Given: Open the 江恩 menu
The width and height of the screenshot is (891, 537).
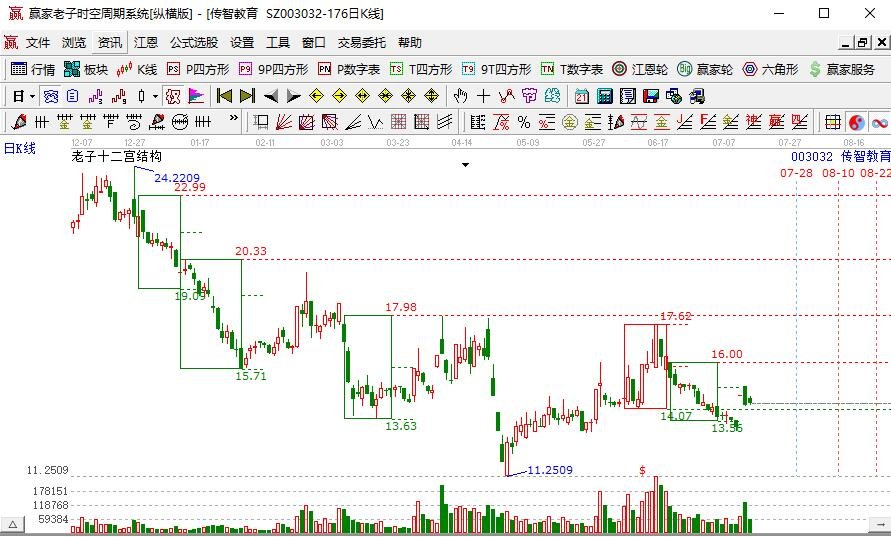Looking at the screenshot, I should coord(145,43).
